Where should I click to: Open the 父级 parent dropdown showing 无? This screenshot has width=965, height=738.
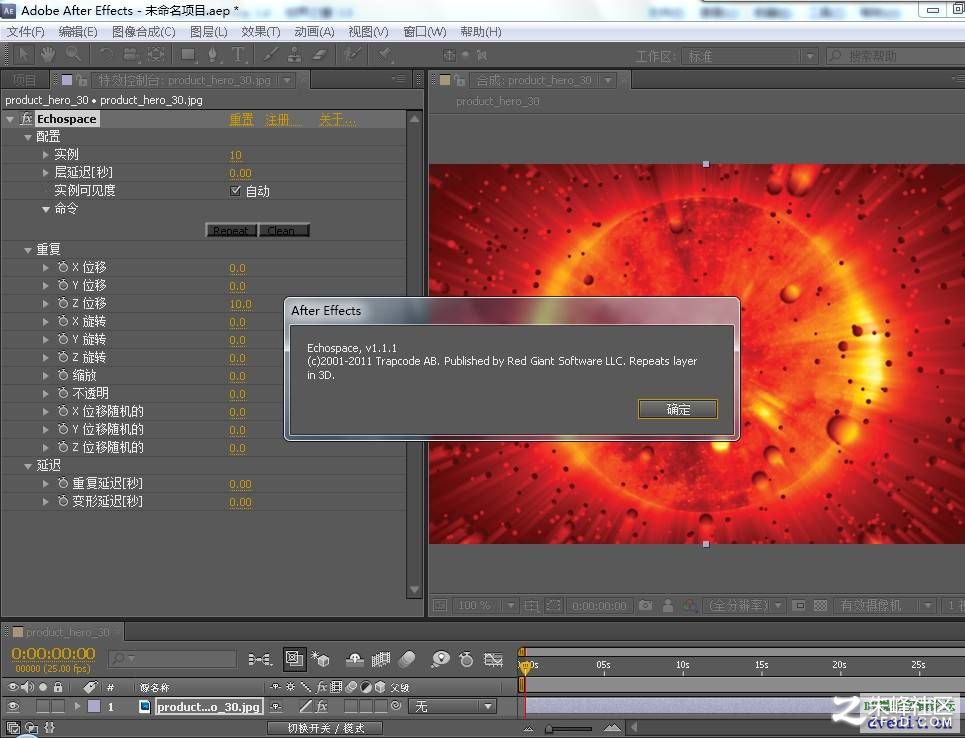452,707
